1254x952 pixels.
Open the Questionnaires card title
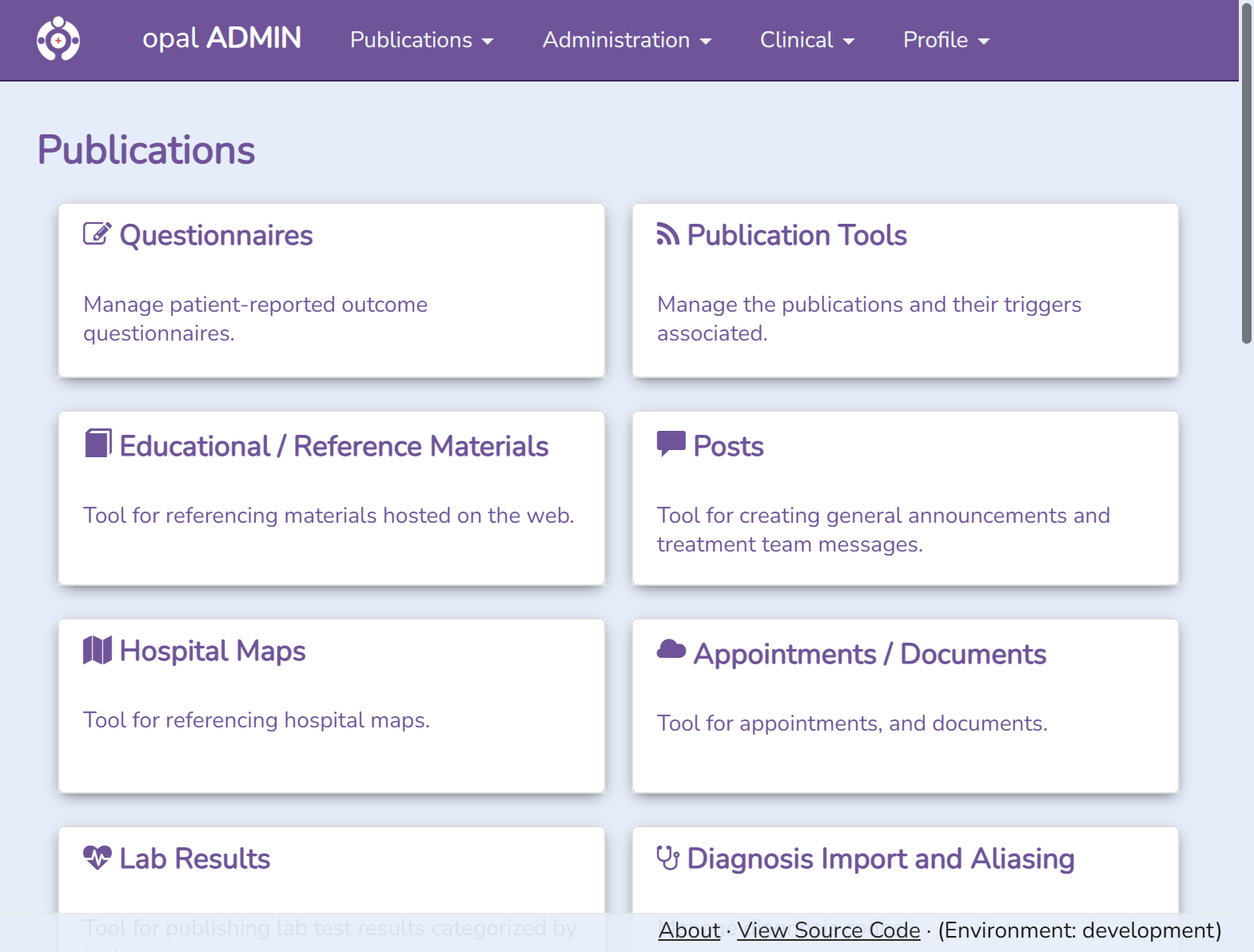point(216,236)
